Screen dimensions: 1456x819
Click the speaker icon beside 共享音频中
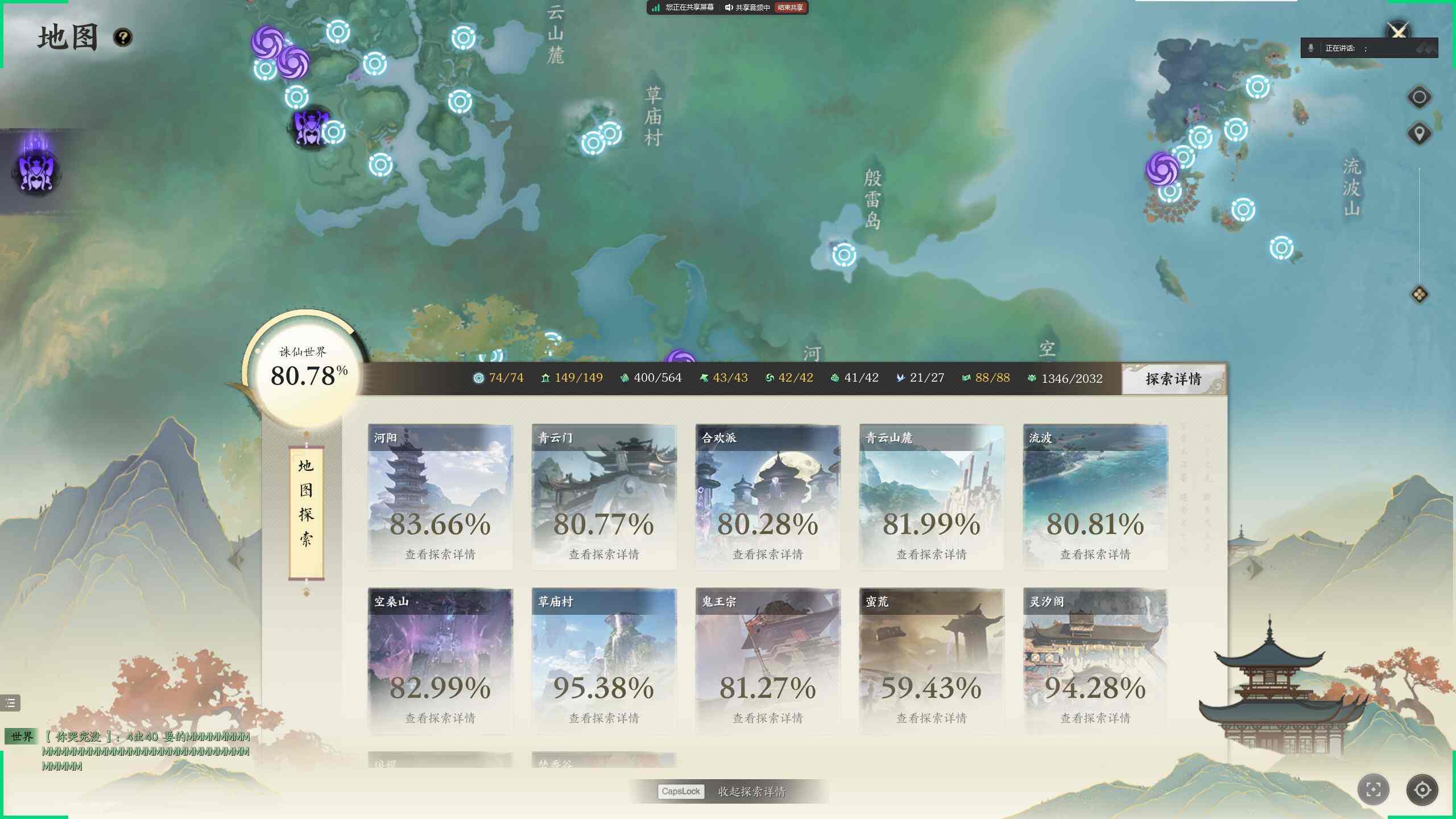[x=729, y=7]
